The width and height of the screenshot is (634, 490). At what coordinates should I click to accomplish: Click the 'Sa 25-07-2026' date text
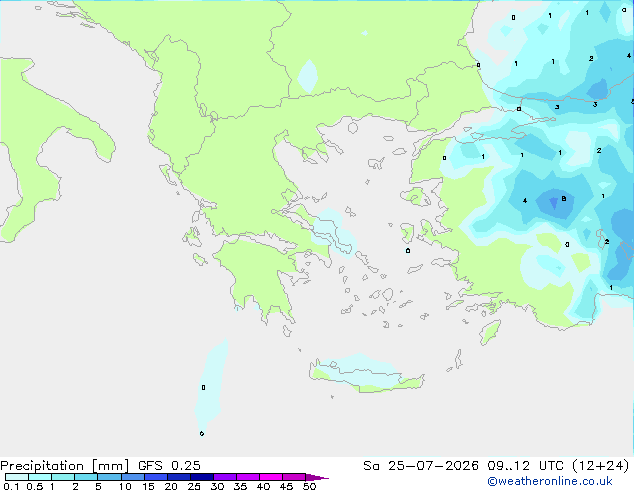pos(421,466)
